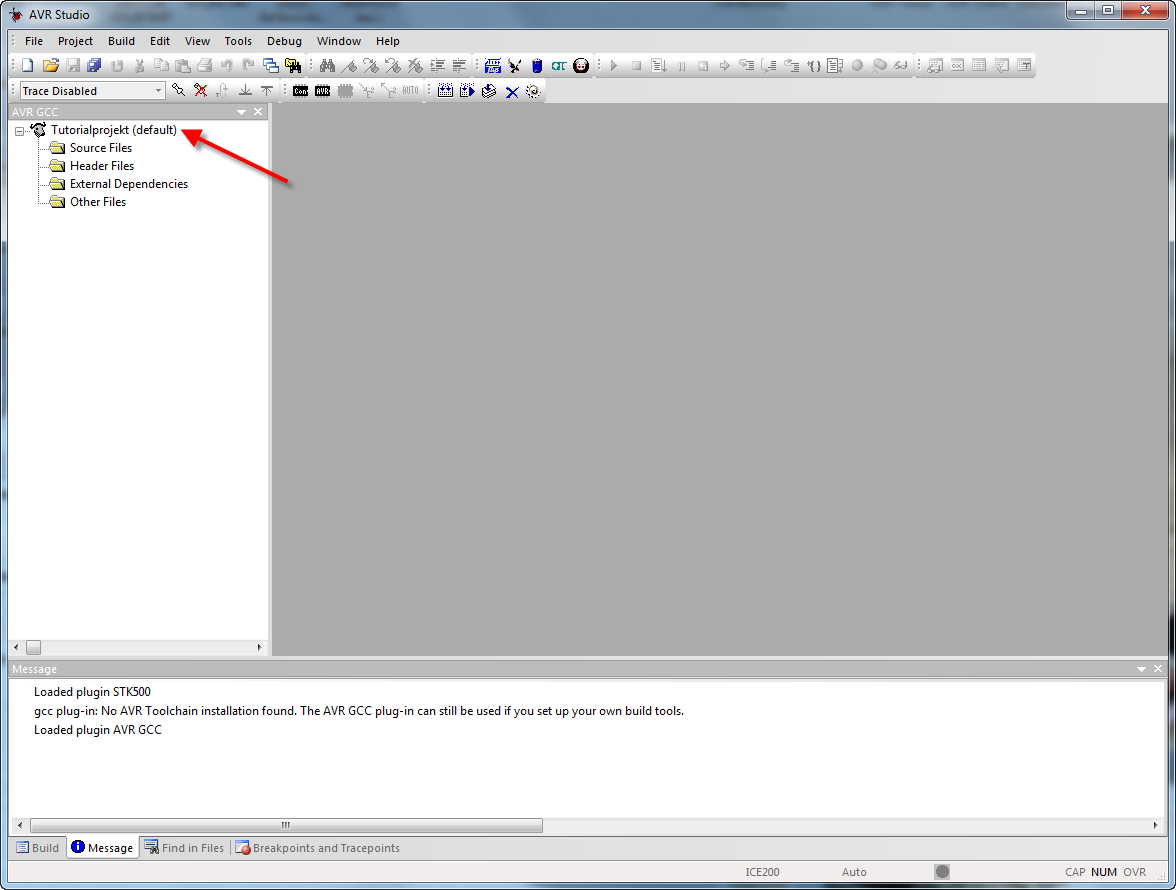Click the Save All disks icon
Viewport: 1176px width, 890px height.
click(x=94, y=66)
